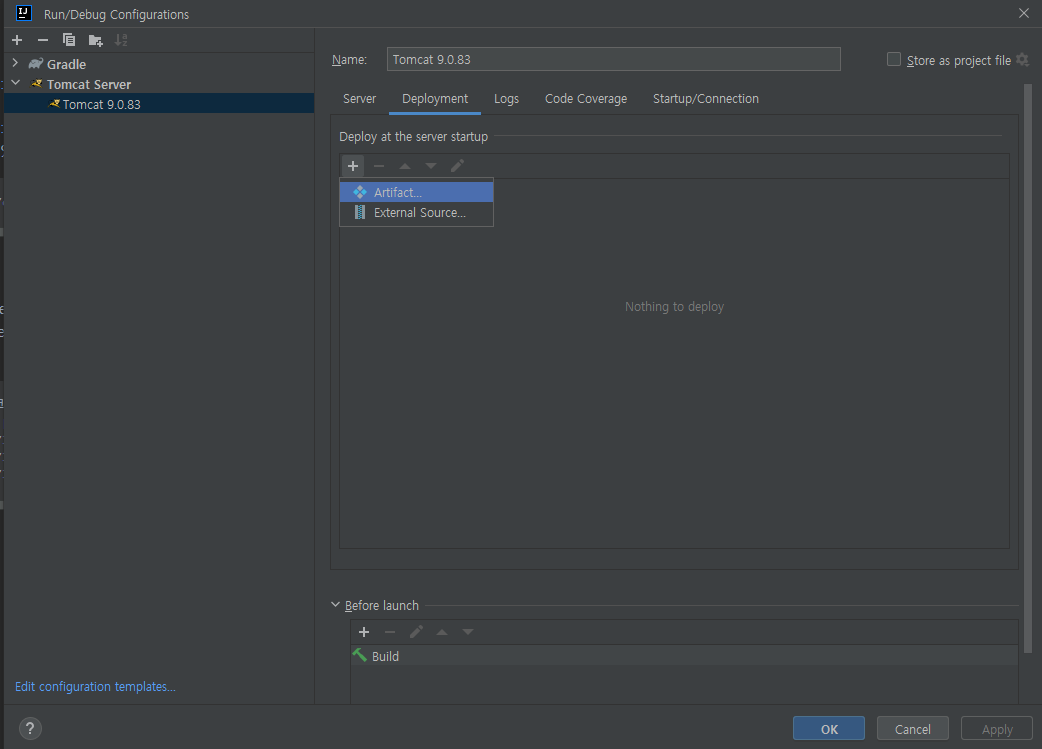Open the Startup/Connection tab
This screenshot has height=749, width=1042.
(706, 98)
